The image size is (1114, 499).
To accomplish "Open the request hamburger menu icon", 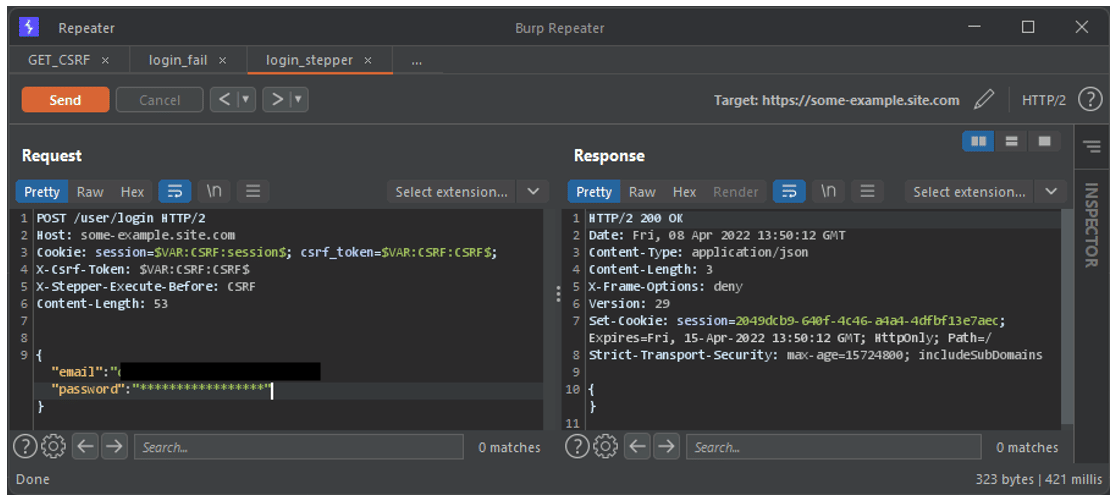I will pos(254,191).
